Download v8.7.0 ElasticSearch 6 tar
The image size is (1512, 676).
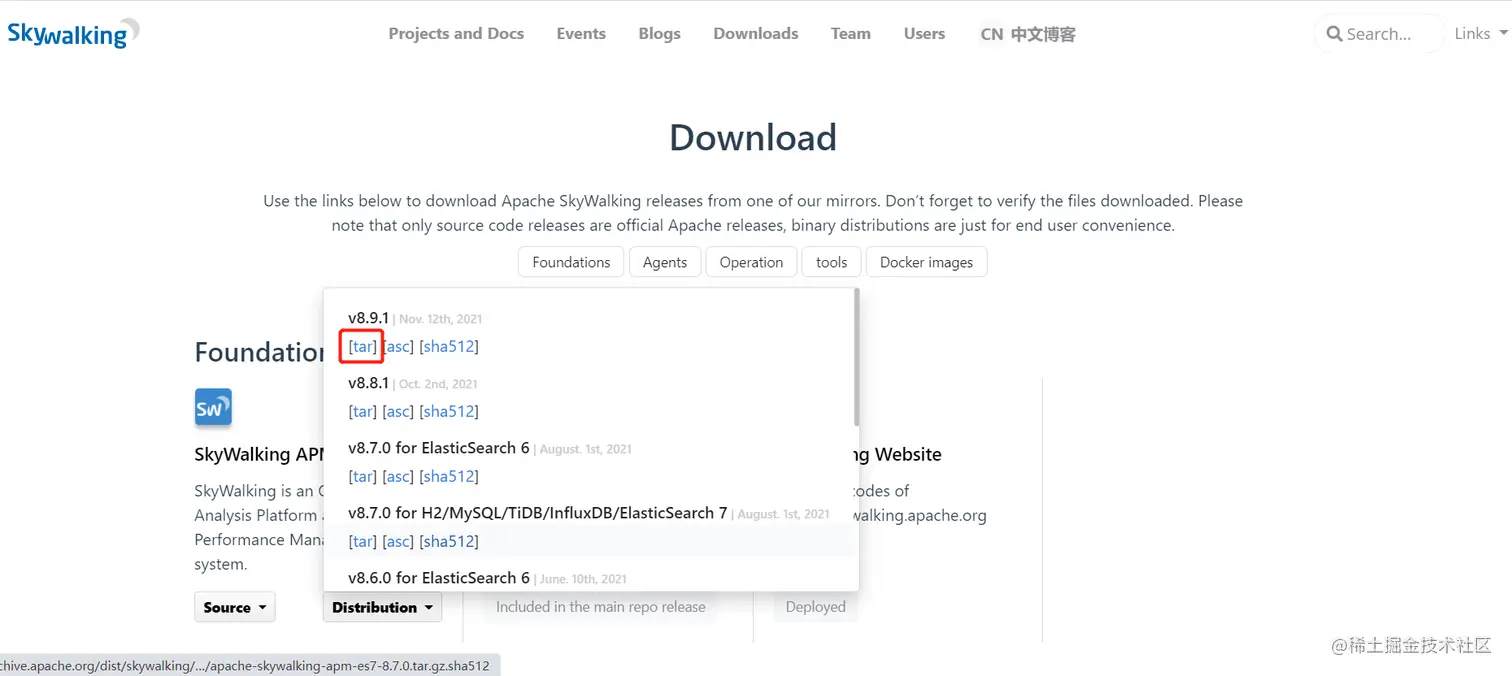pyautogui.click(x=363, y=476)
